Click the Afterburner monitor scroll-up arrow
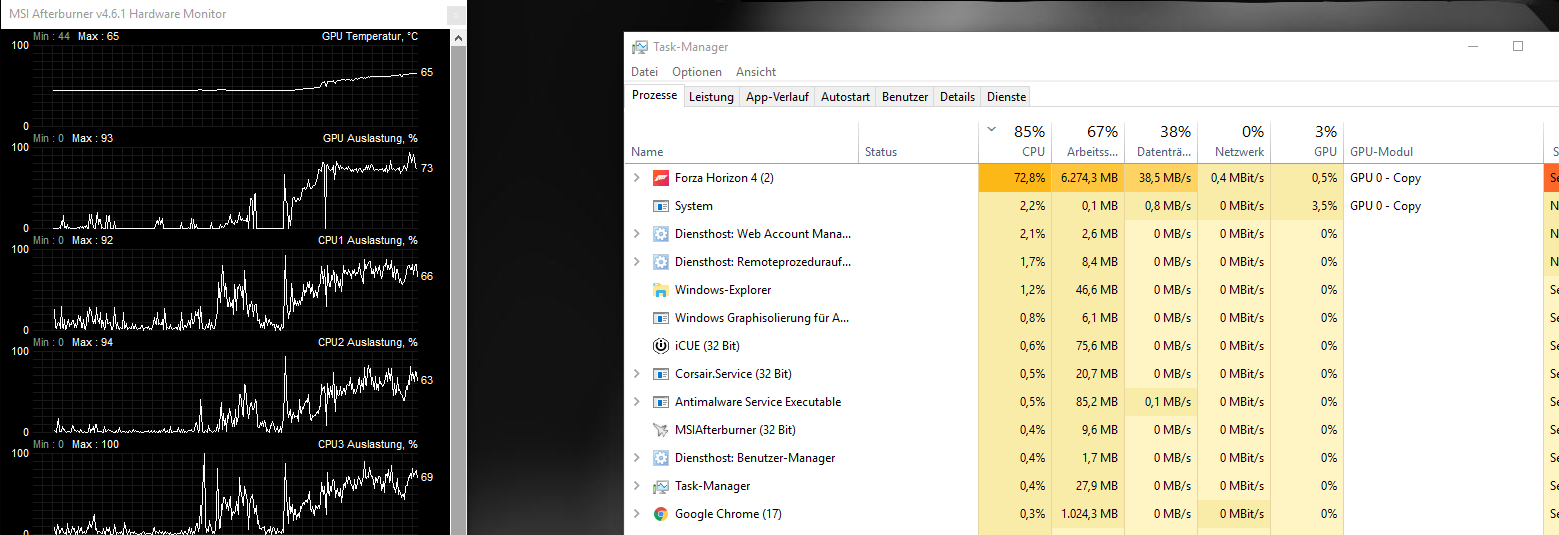The height and width of the screenshot is (535, 1559). pyautogui.click(x=458, y=38)
